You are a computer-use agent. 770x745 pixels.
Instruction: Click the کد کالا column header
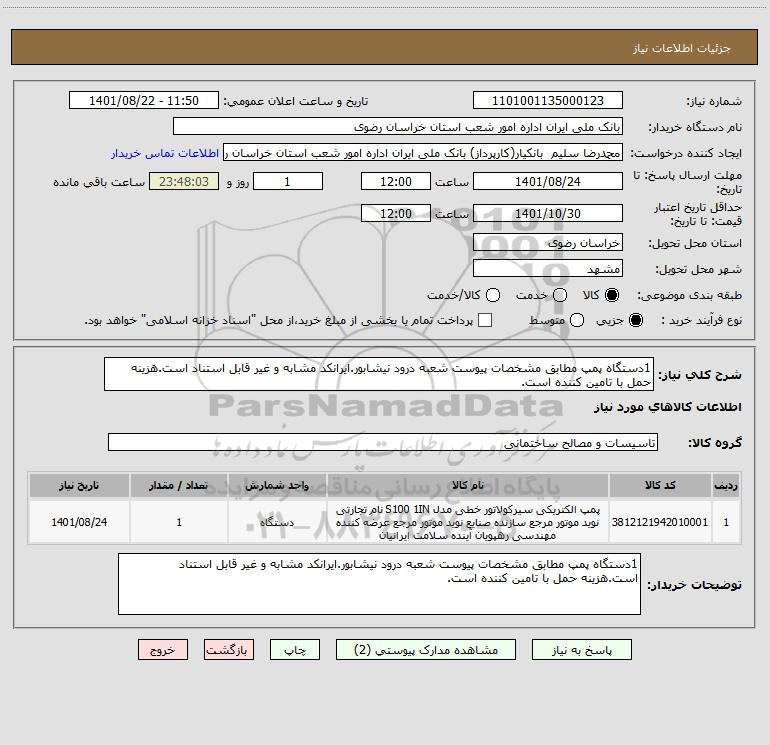[x=660, y=485]
